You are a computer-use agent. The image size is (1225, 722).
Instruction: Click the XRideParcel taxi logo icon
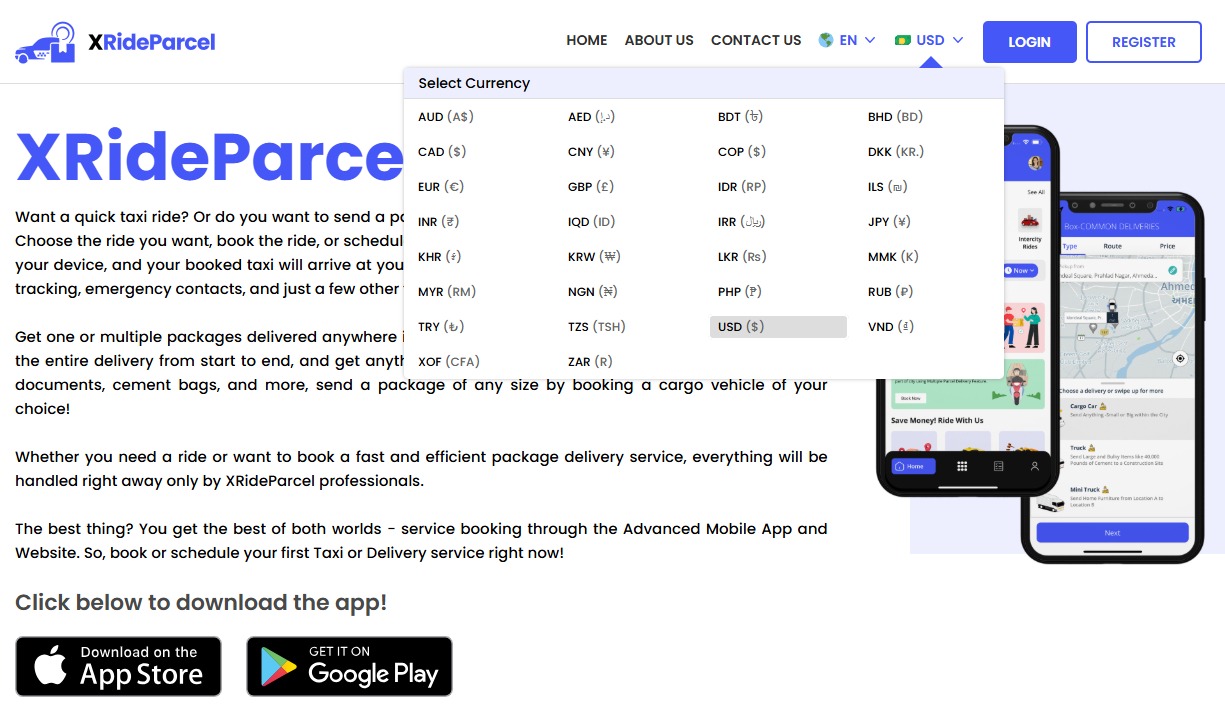(x=46, y=42)
